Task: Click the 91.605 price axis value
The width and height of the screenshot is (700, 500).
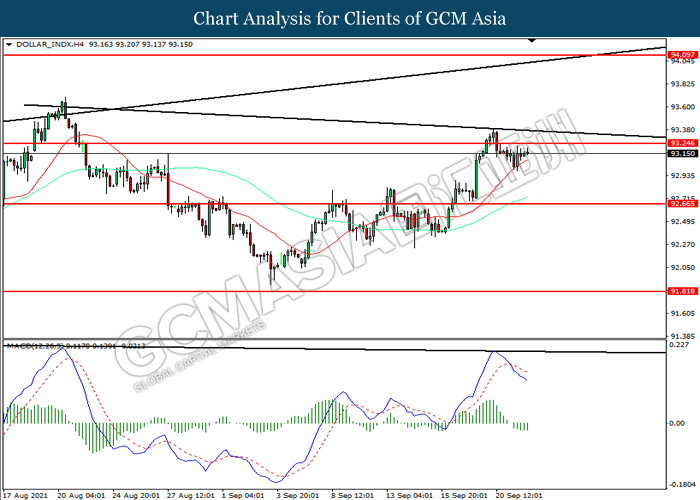Action: click(683, 313)
